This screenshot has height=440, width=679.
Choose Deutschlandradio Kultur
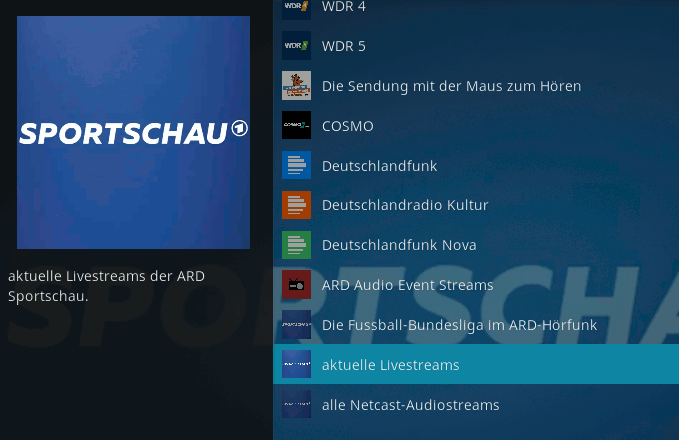click(476, 205)
